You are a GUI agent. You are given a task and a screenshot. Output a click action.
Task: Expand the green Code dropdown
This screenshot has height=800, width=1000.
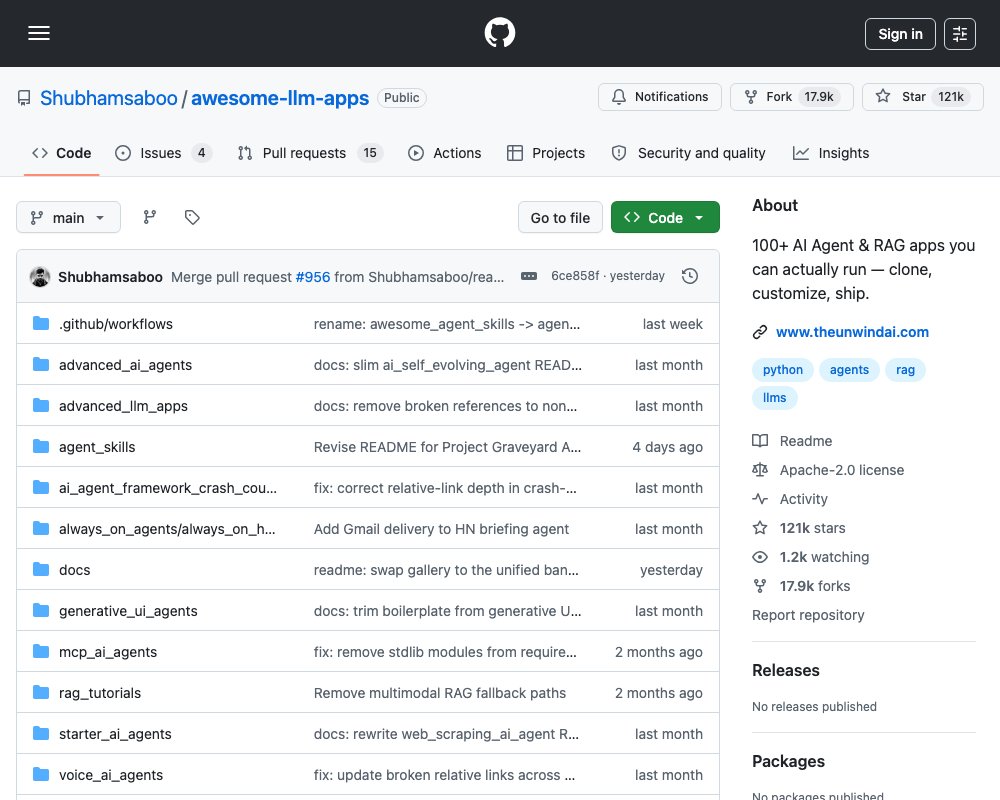coord(665,218)
